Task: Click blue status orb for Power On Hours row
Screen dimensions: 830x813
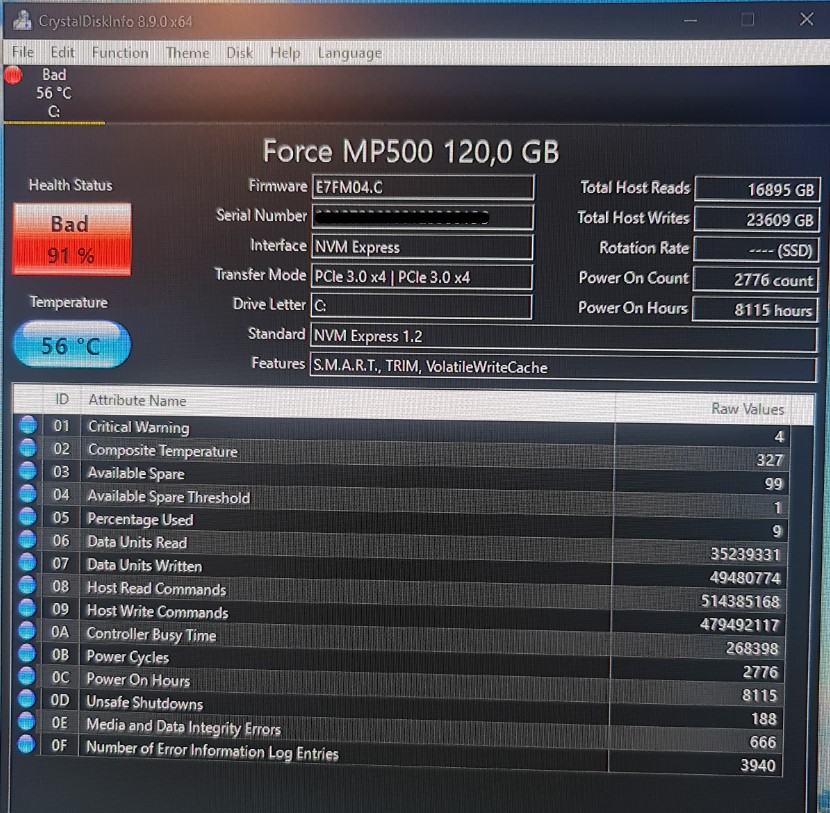Action: click(x=26, y=676)
